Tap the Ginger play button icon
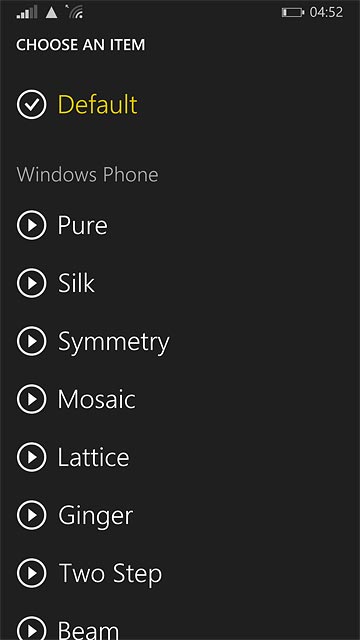The image size is (360, 640). point(31,515)
